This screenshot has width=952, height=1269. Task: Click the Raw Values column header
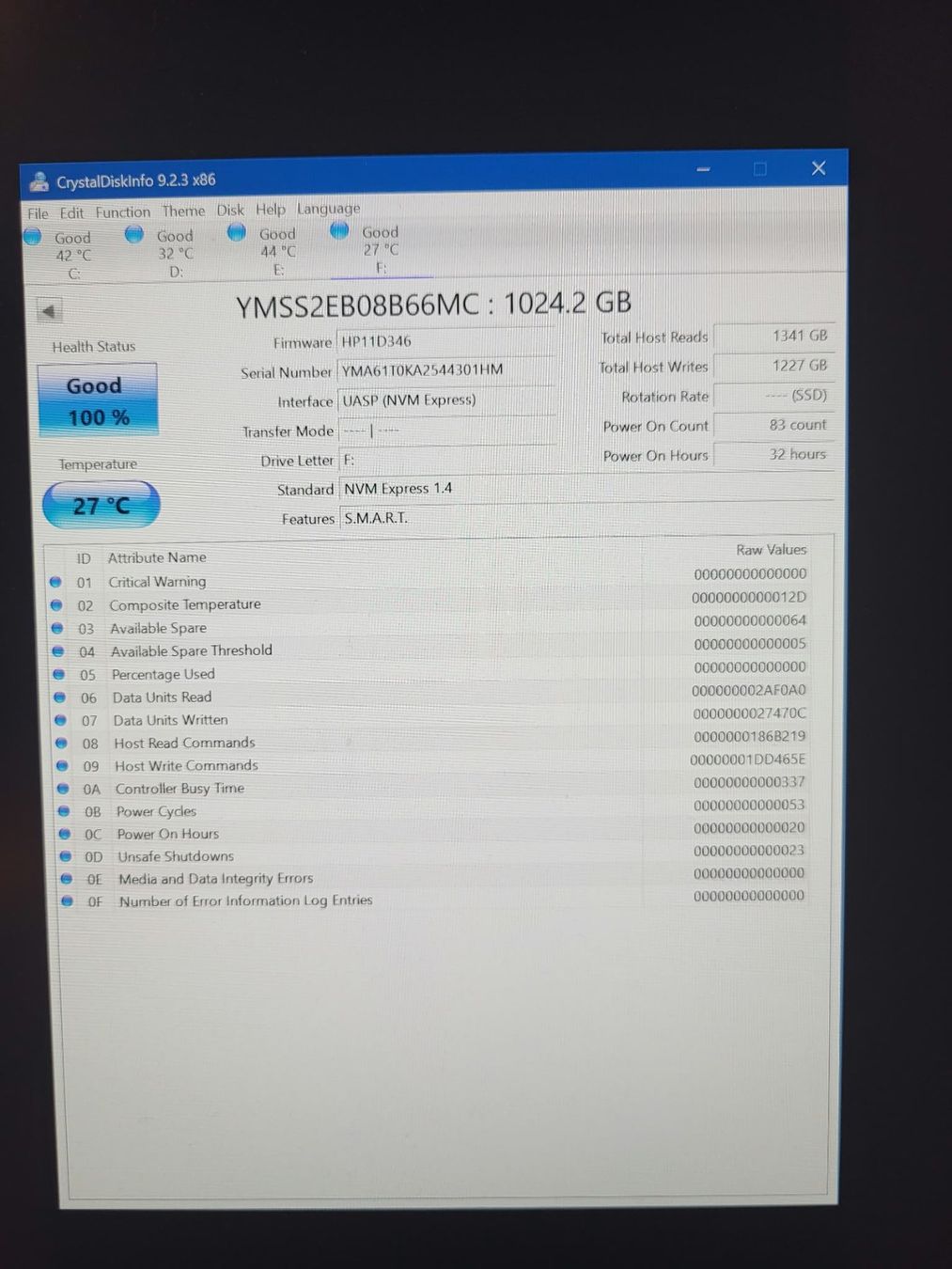tap(772, 550)
